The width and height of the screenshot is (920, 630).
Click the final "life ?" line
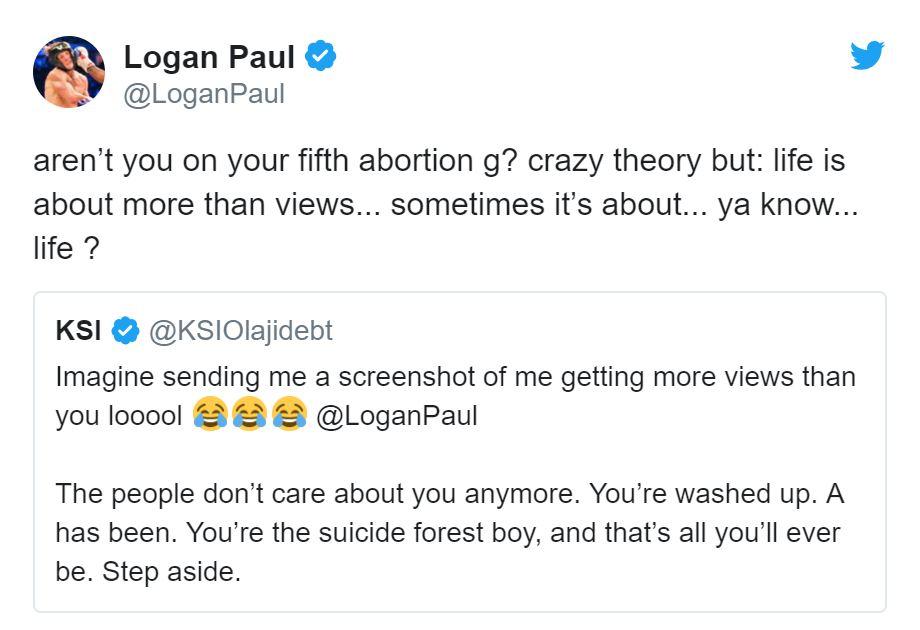point(66,249)
